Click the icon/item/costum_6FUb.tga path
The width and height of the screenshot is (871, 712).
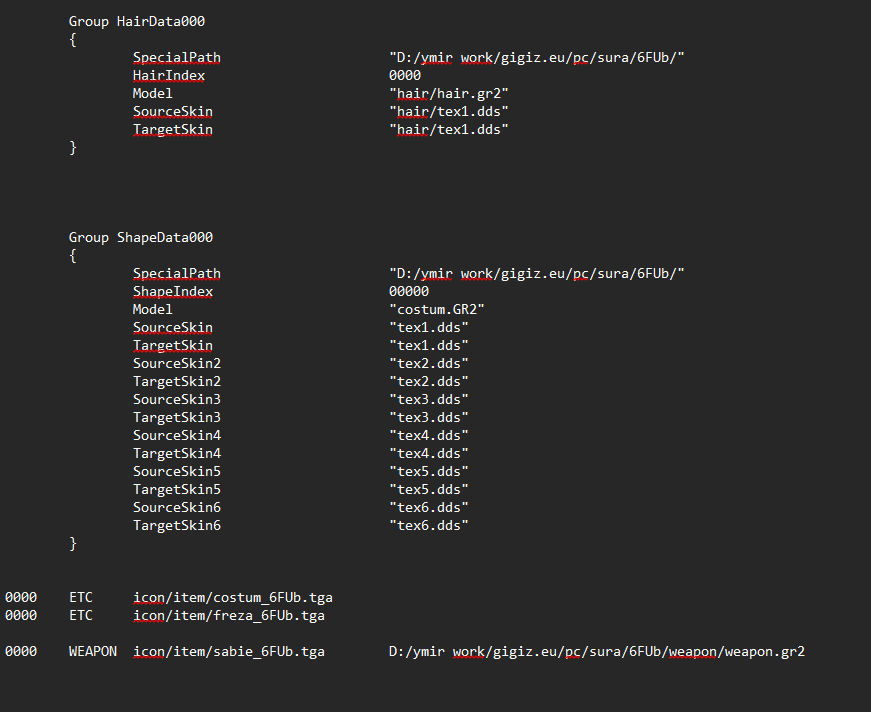pyautogui.click(x=233, y=597)
